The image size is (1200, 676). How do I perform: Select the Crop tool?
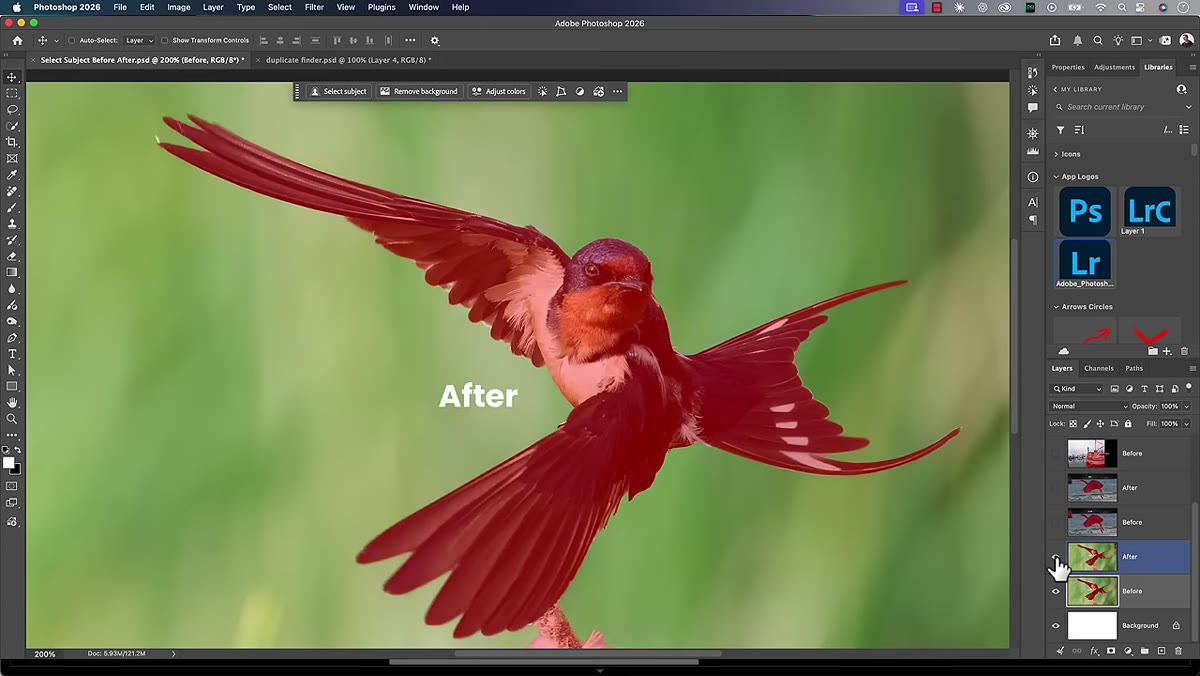(12, 142)
